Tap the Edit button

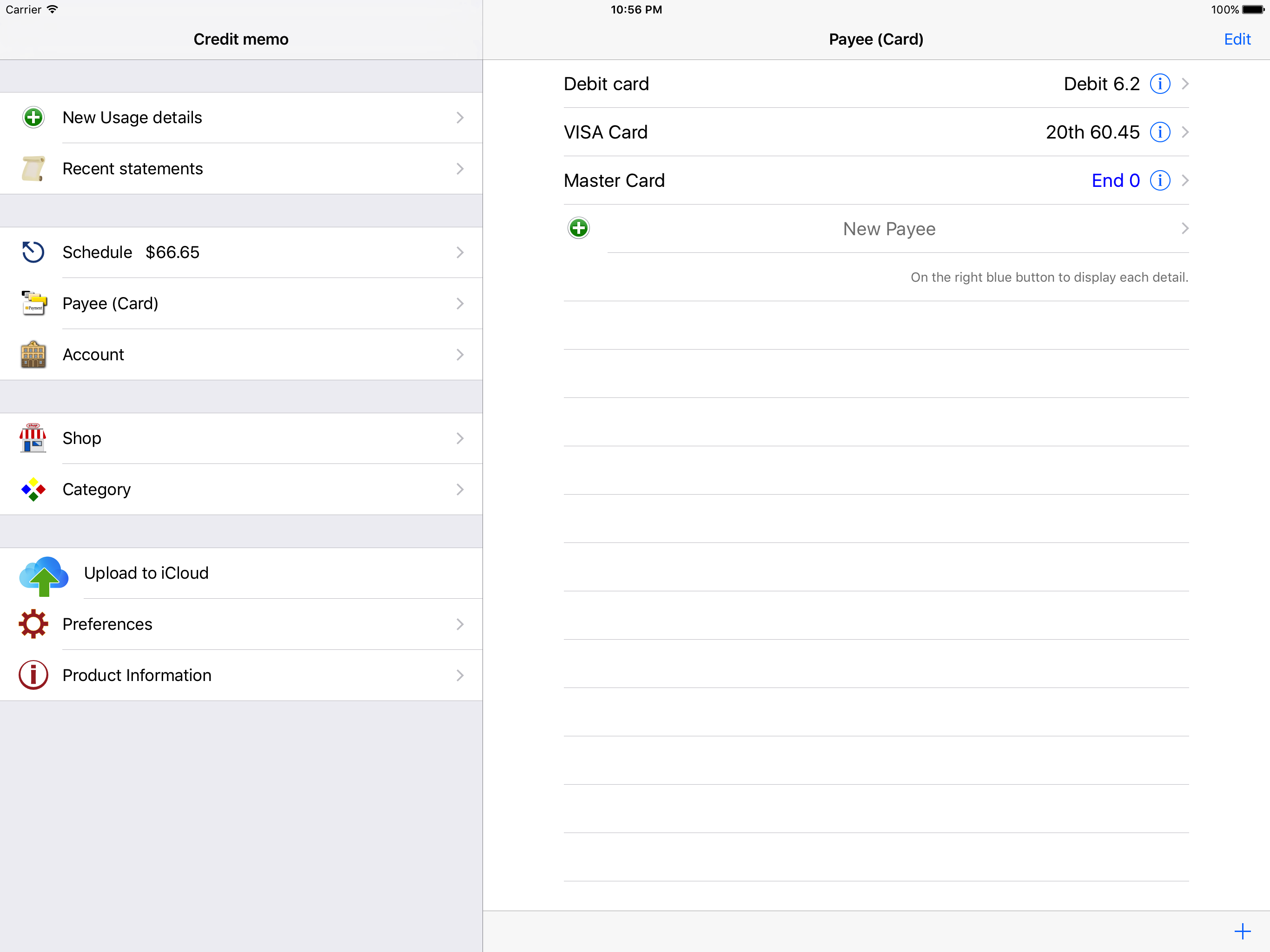pyautogui.click(x=1237, y=39)
